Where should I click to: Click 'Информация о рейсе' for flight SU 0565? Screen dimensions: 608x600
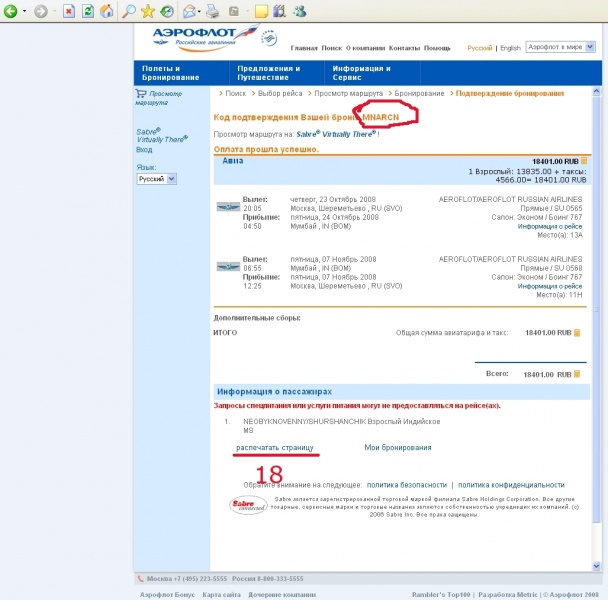pos(550,227)
